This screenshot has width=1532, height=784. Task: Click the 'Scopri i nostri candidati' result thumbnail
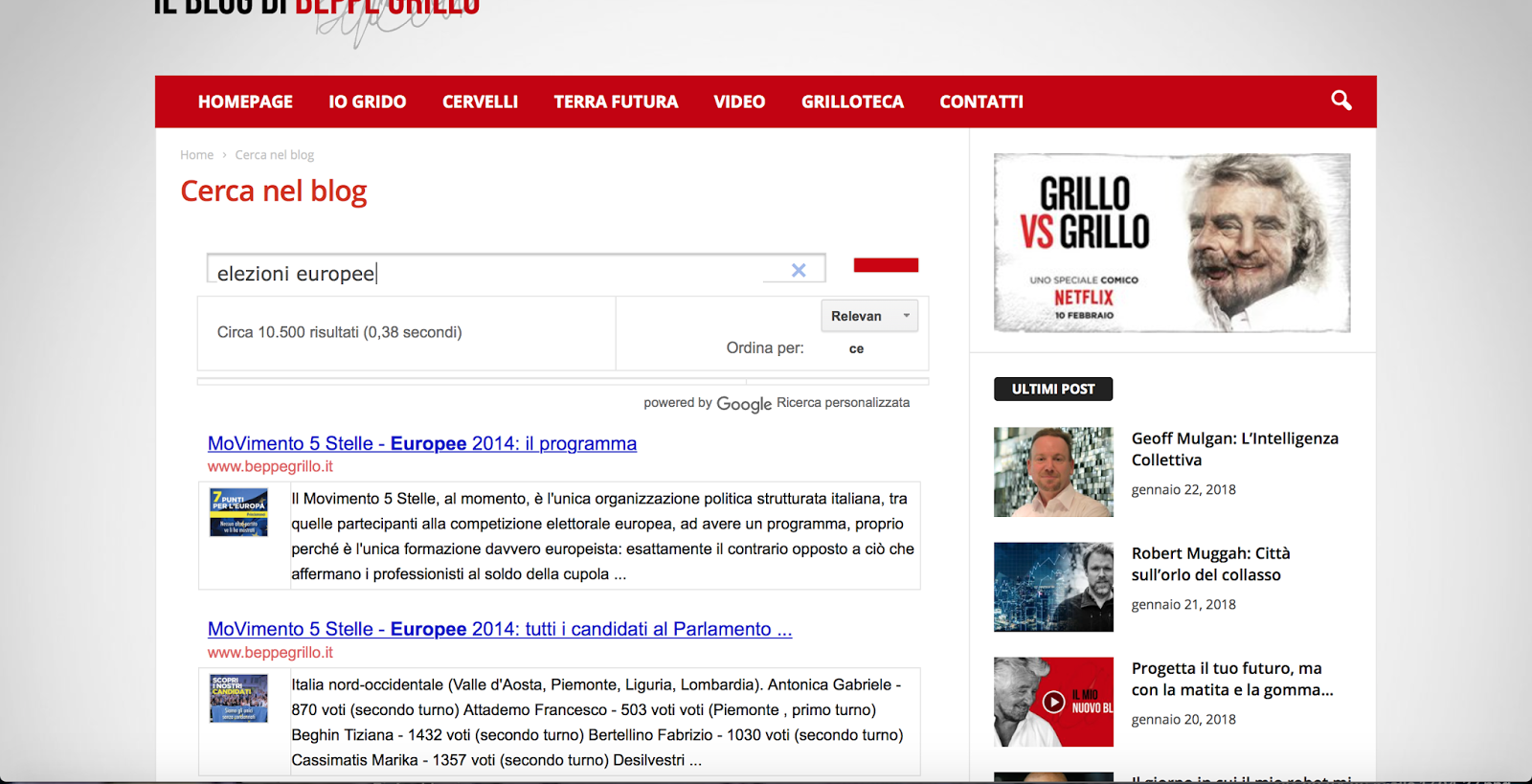click(x=238, y=698)
